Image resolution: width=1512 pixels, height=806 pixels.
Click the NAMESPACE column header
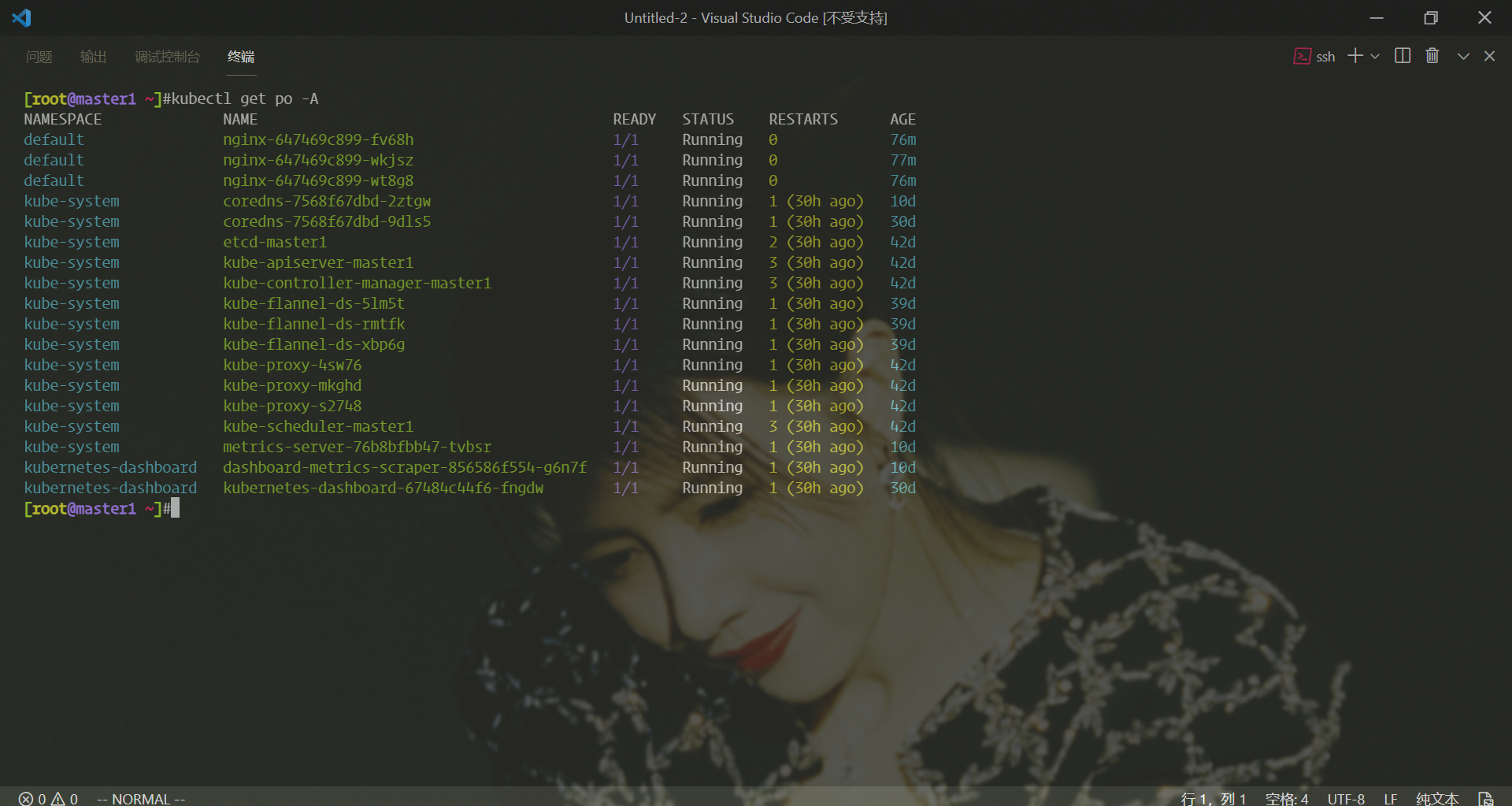pos(63,119)
